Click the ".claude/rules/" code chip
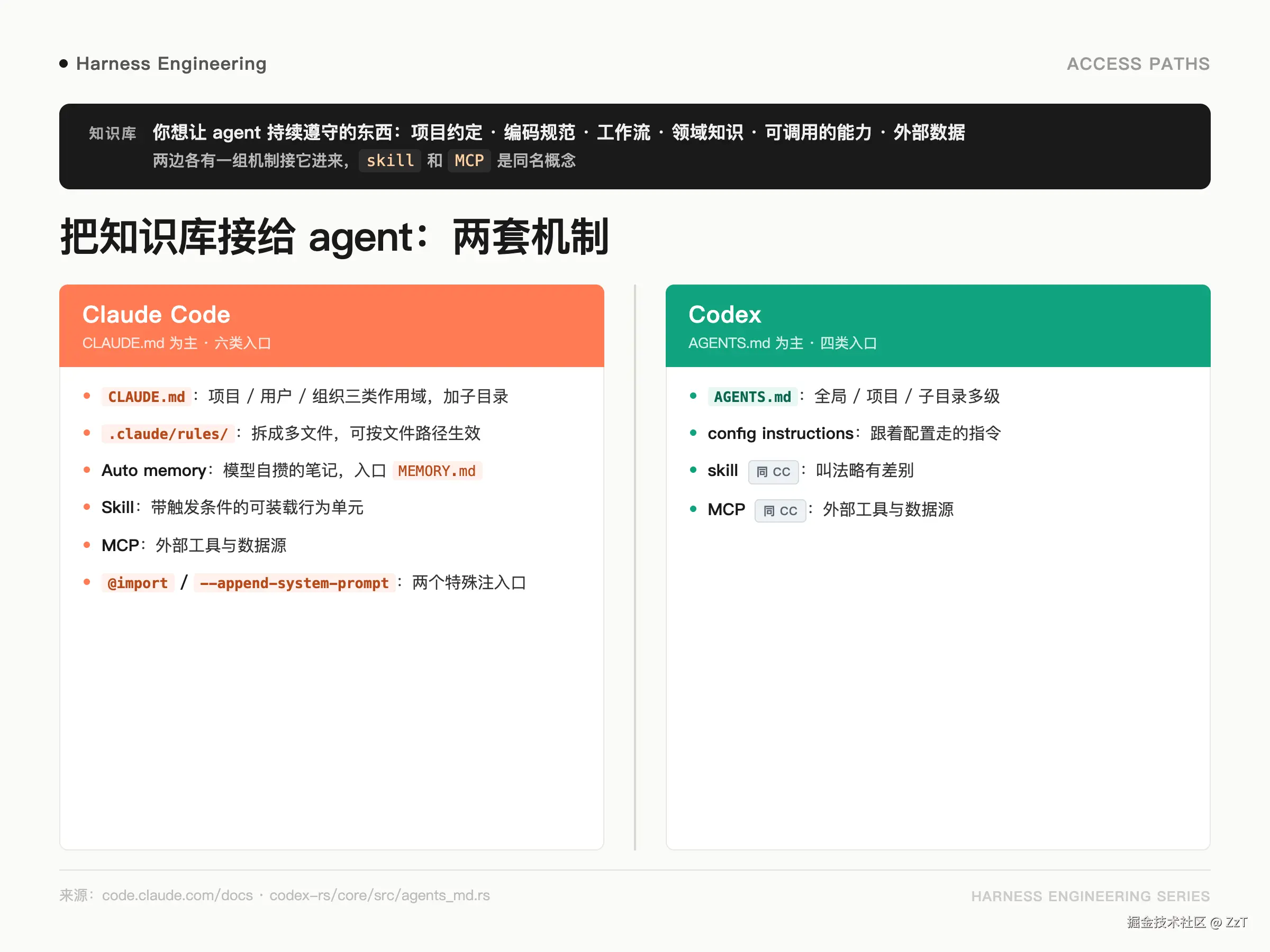 (168, 434)
